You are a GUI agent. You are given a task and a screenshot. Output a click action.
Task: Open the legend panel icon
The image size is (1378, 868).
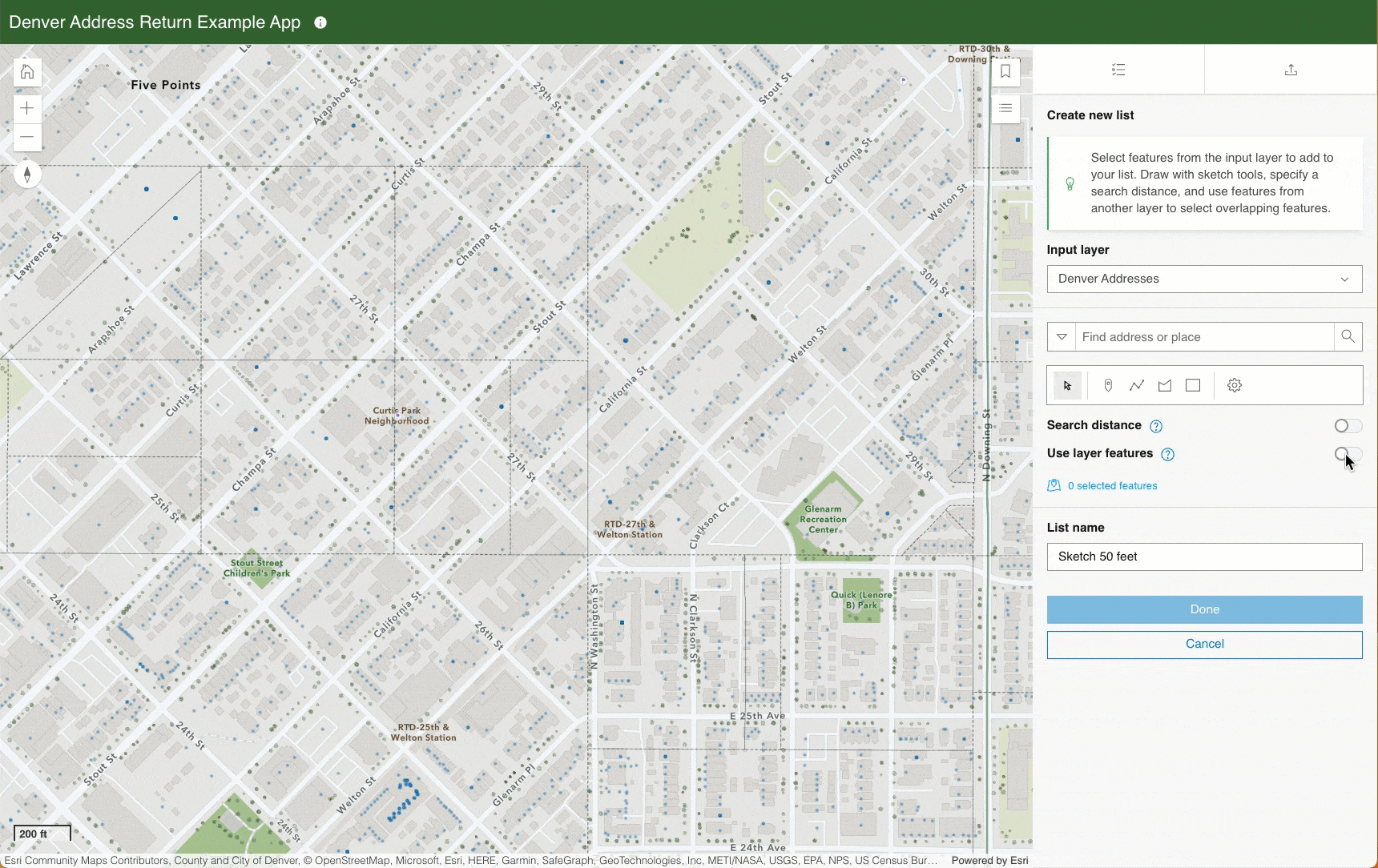coord(1006,108)
